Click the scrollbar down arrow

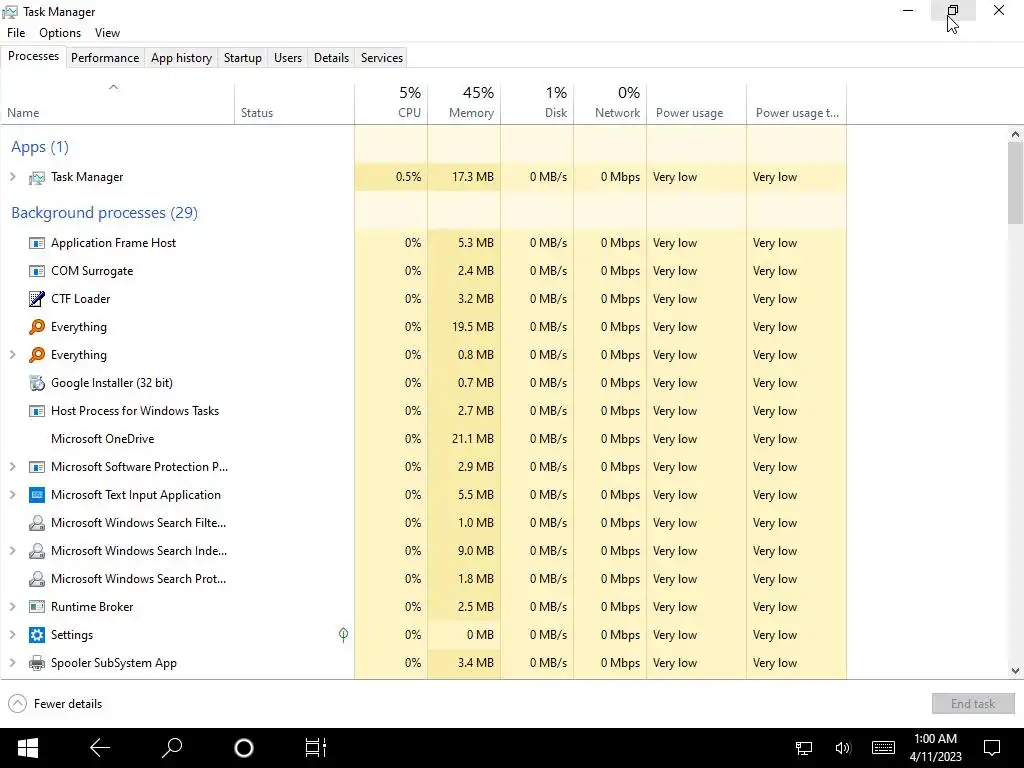click(1015, 671)
